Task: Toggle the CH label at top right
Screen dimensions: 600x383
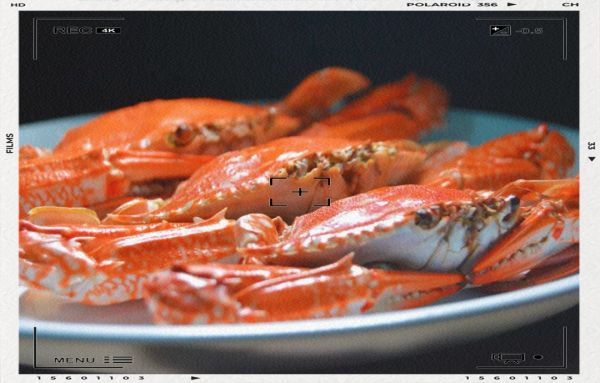Action: tap(570, 5)
